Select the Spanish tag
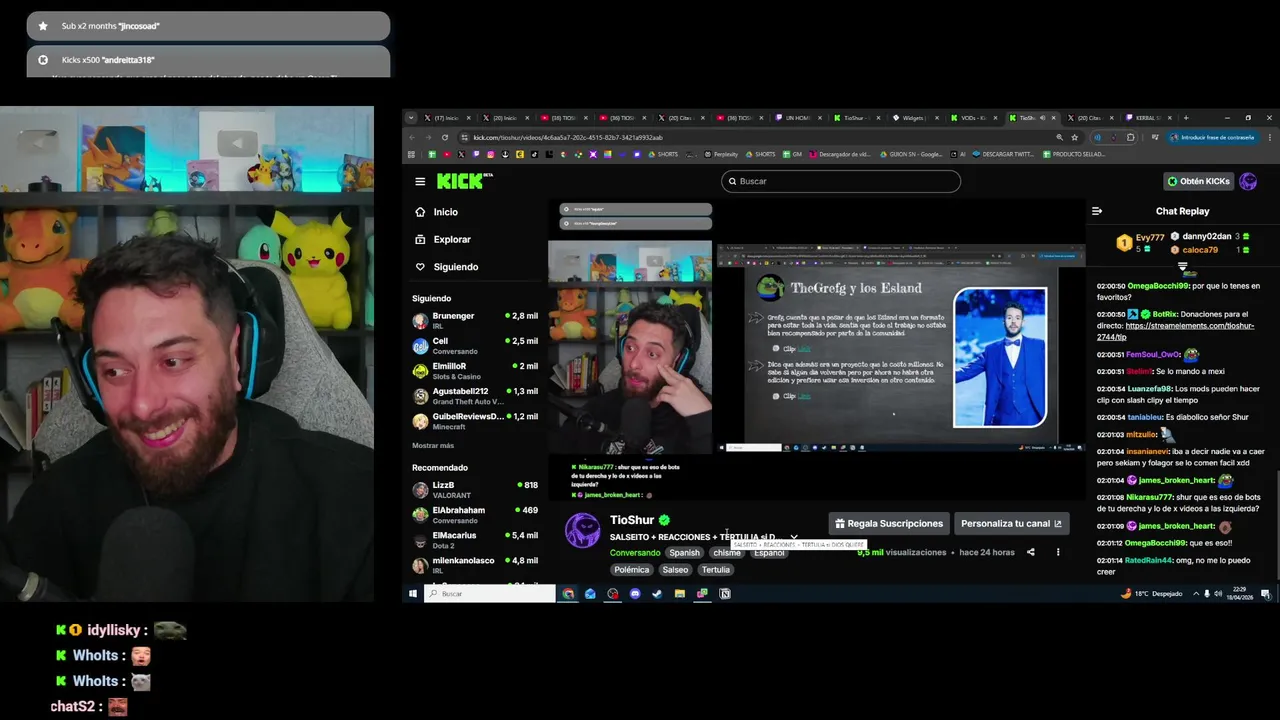 pyautogui.click(x=685, y=552)
